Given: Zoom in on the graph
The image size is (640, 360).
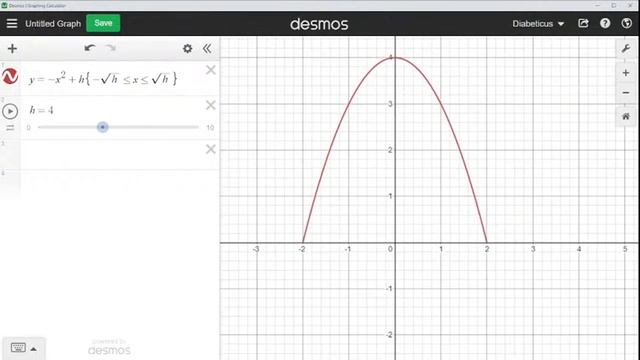Looking at the screenshot, I should click(x=625, y=73).
